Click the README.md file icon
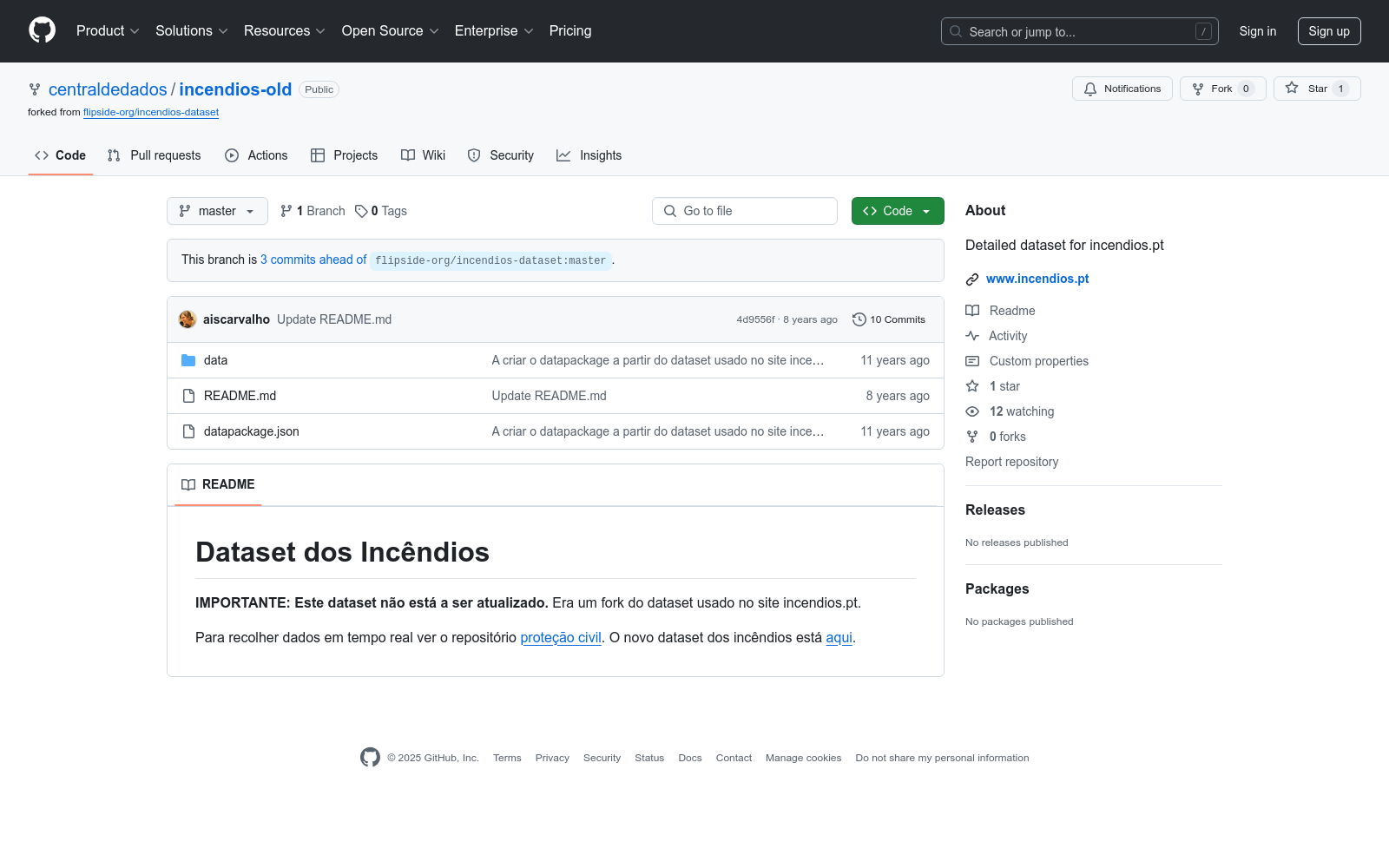 pyautogui.click(x=188, y=396)
